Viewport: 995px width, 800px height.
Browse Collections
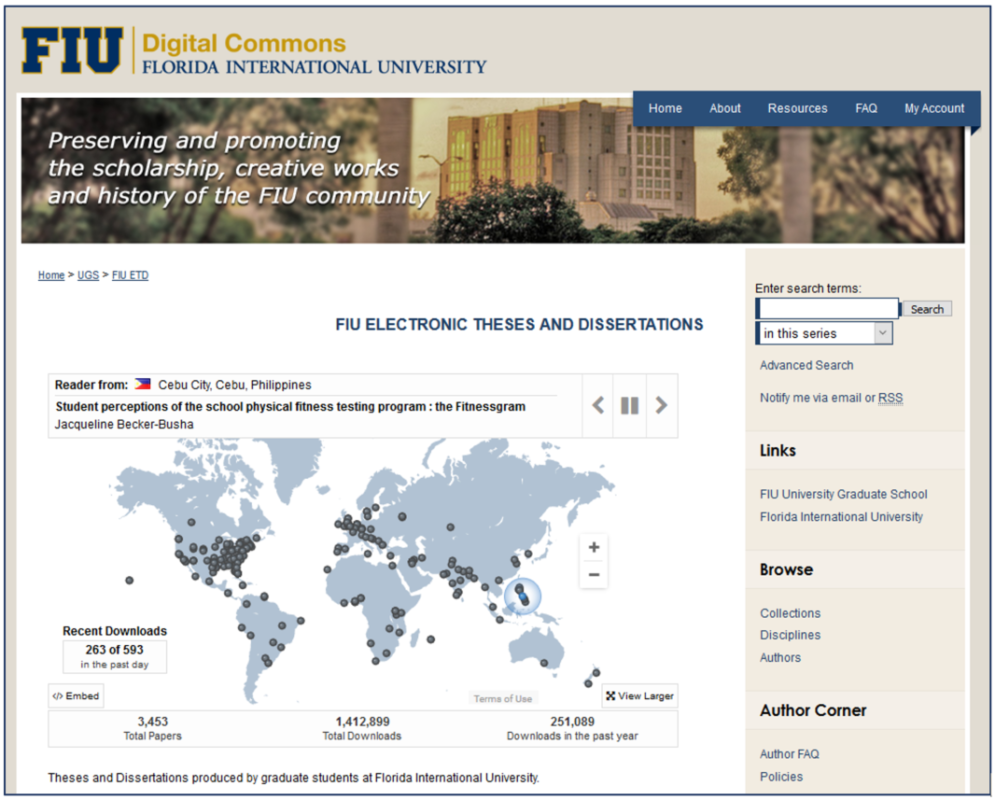790,613
